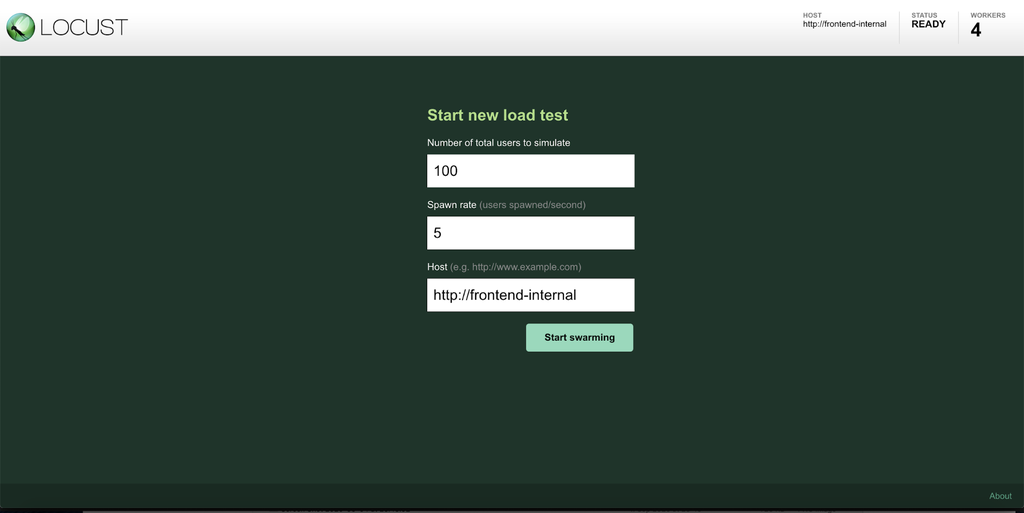This screenshot has width=1024, height=513.
Task: Click the header host value http://frontend-internal
Action: click(844, 24)
